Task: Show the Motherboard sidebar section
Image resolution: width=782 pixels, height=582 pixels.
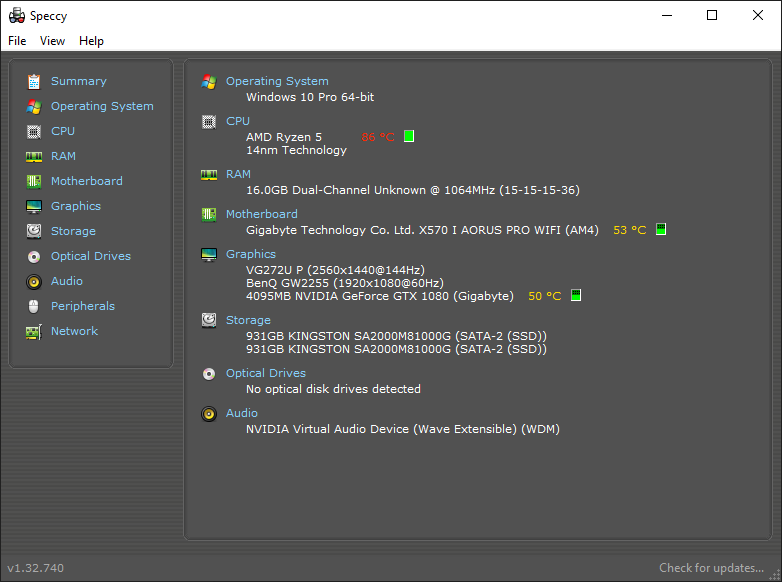Action: (87, 181)
